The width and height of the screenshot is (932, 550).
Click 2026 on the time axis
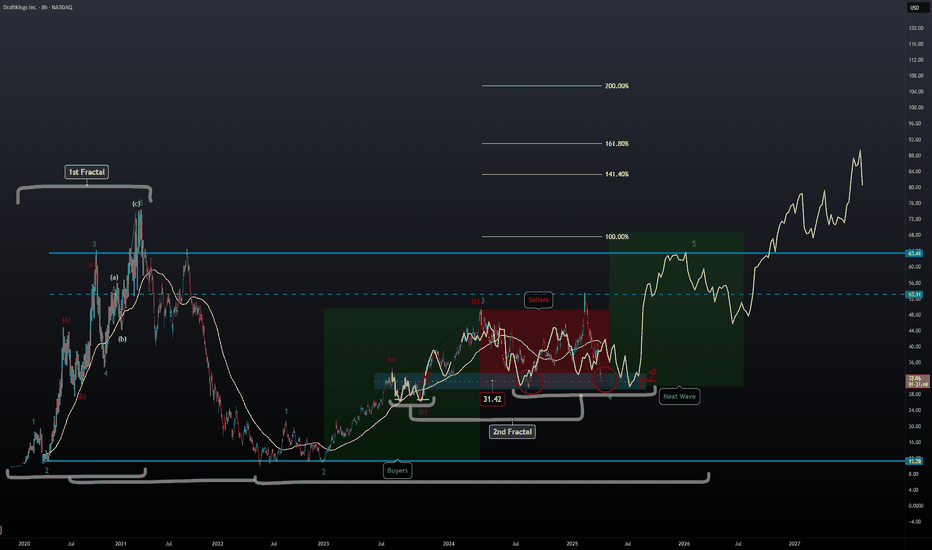click(684, 543)
